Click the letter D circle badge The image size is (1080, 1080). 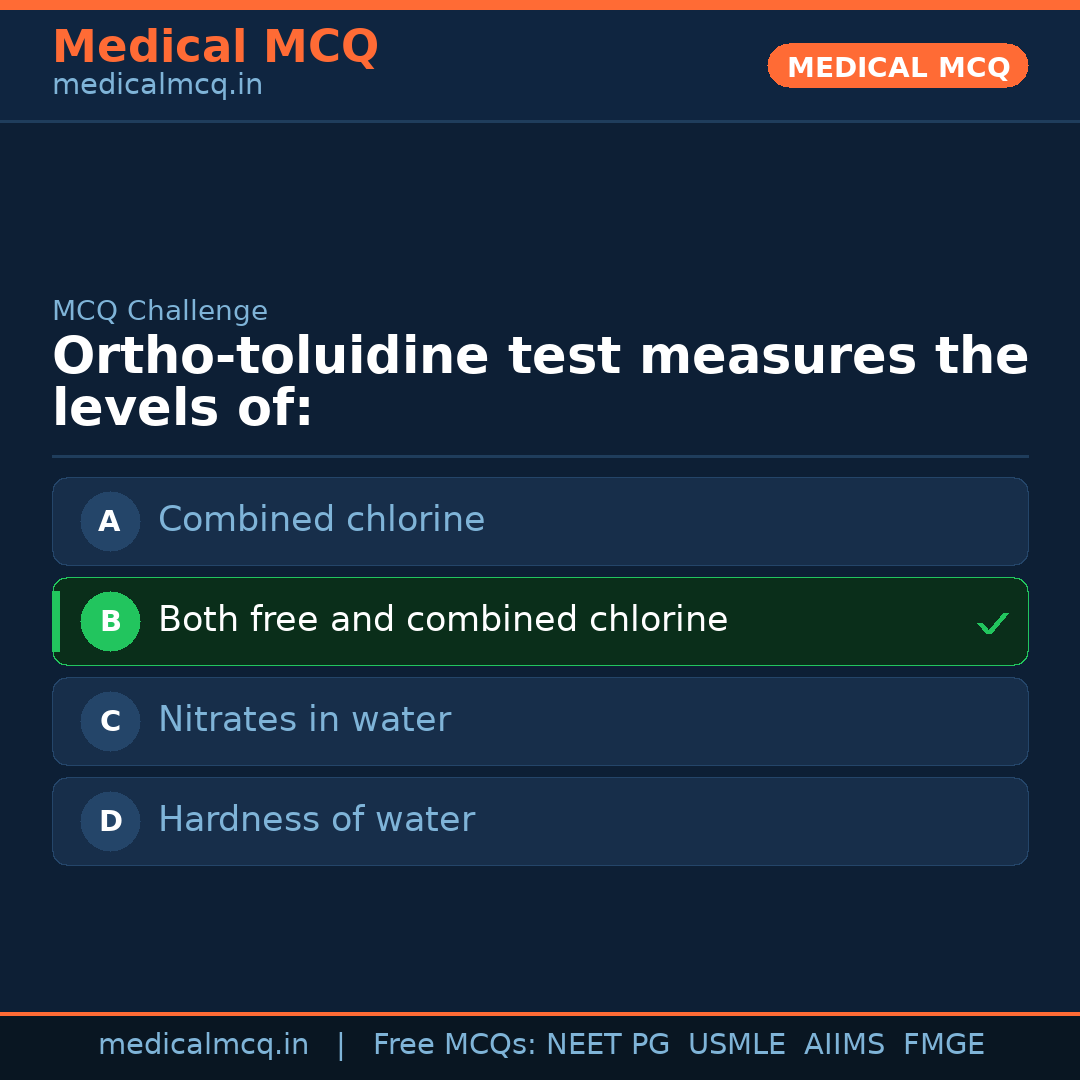(x=110, y=821)
